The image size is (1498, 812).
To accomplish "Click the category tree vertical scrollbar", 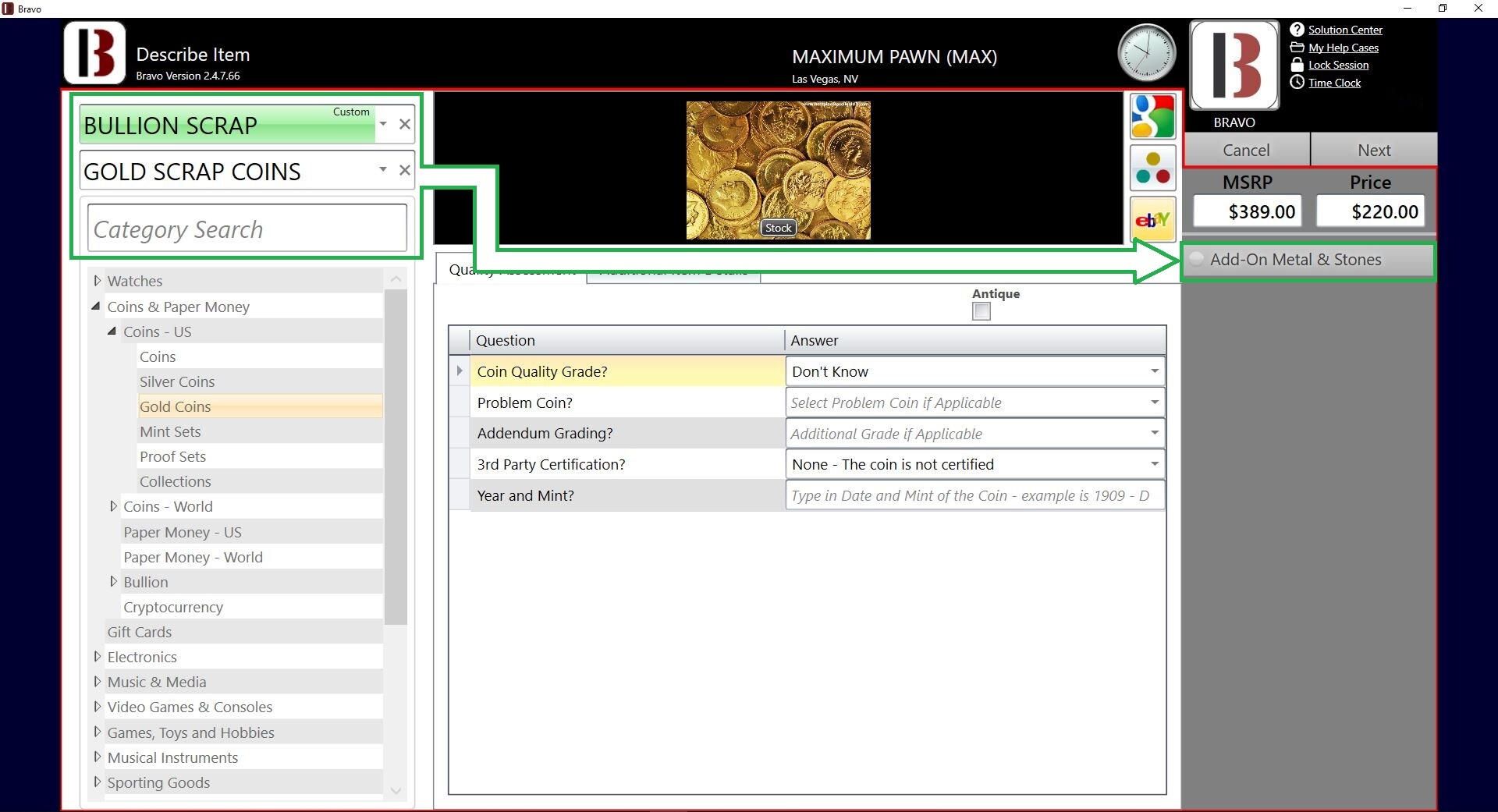I will coord(396,456).
